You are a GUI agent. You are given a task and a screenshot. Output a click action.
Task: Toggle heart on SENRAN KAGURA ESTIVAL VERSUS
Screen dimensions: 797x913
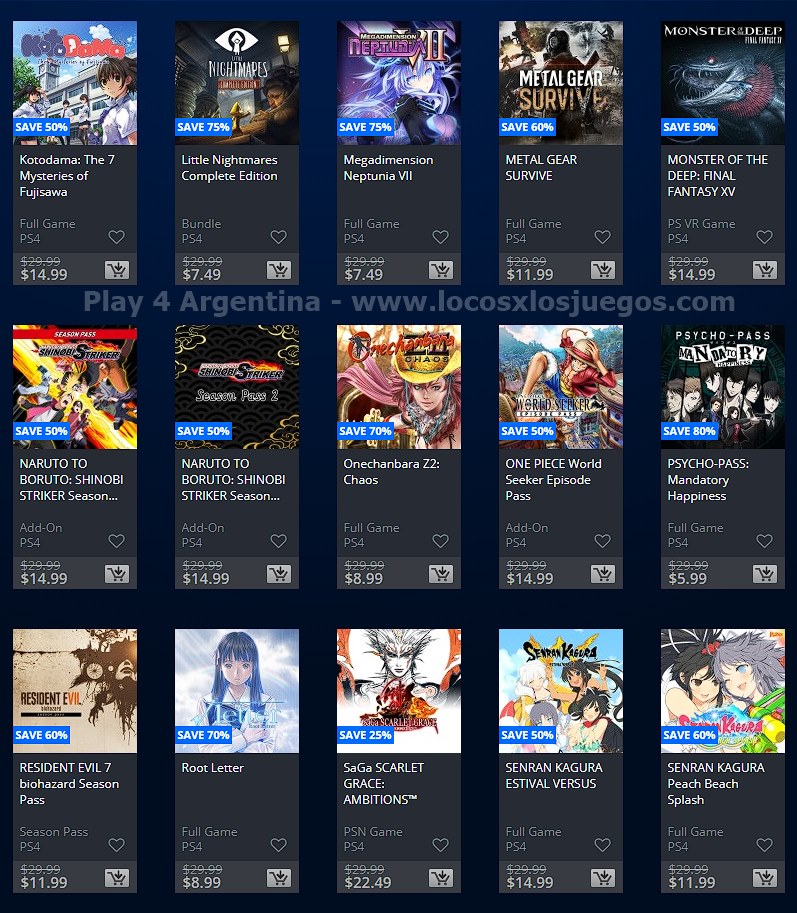(603, 845)
